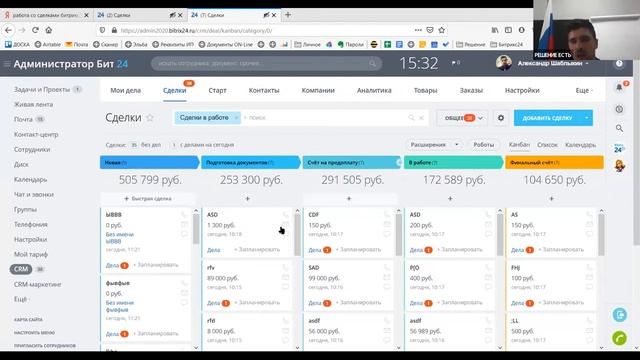This screenshot has width=640, height=360.
Task: Open user avatar of Александр Шабликин
Action: (x=504, y=63)
